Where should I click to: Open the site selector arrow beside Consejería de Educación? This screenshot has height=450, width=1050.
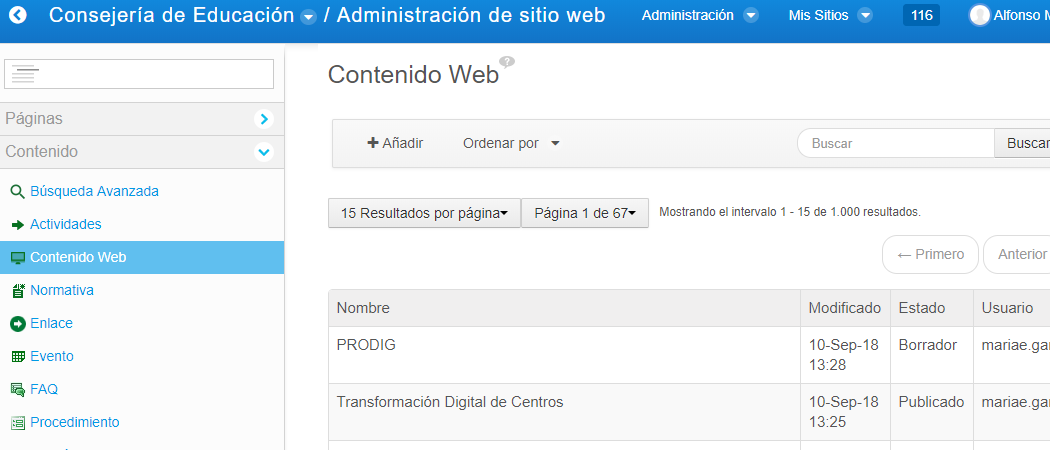click(308, 17)
